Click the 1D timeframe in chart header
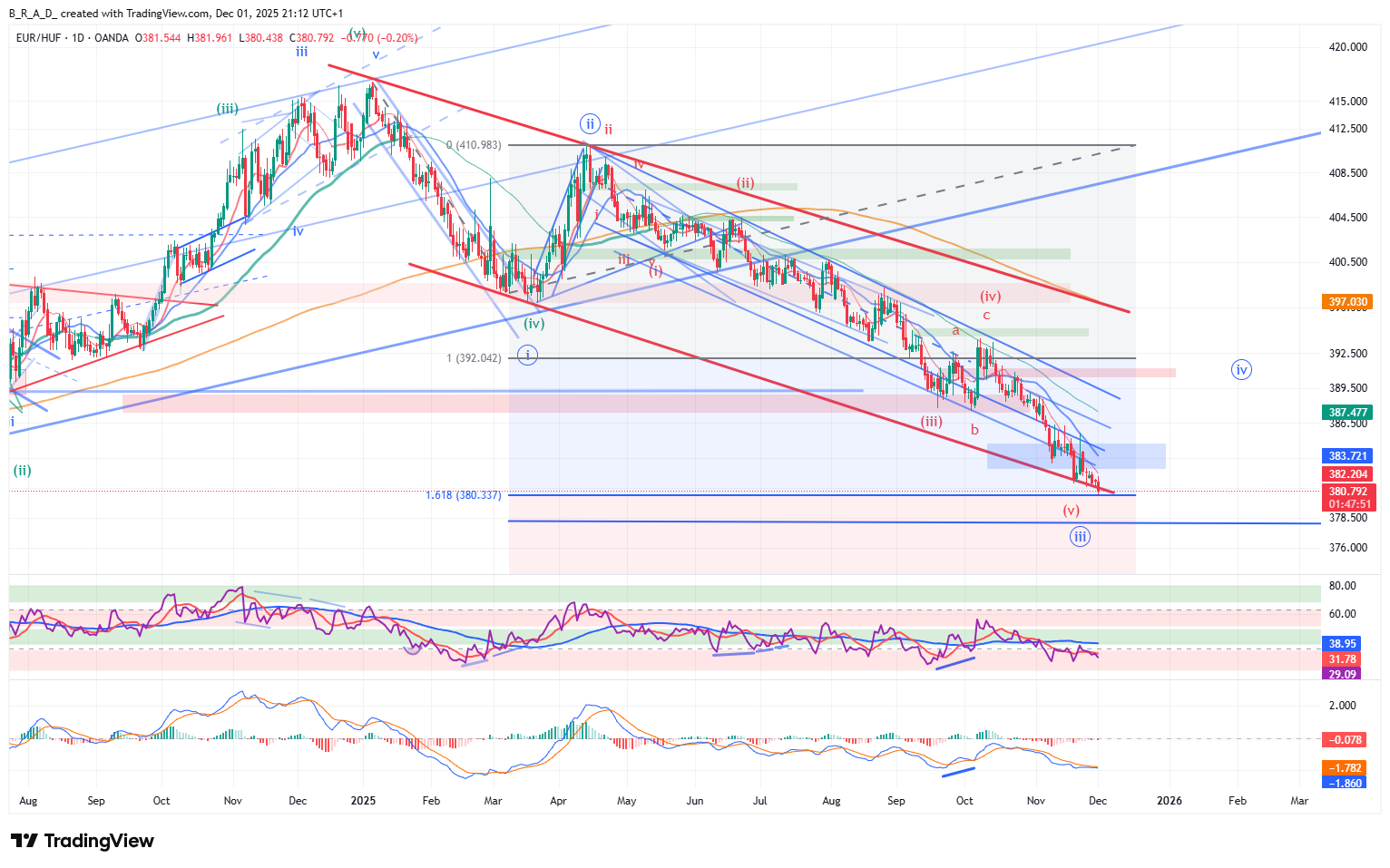Image resolution: width=1390 pixels, height=868 pixels. click(x=78, y=38)
